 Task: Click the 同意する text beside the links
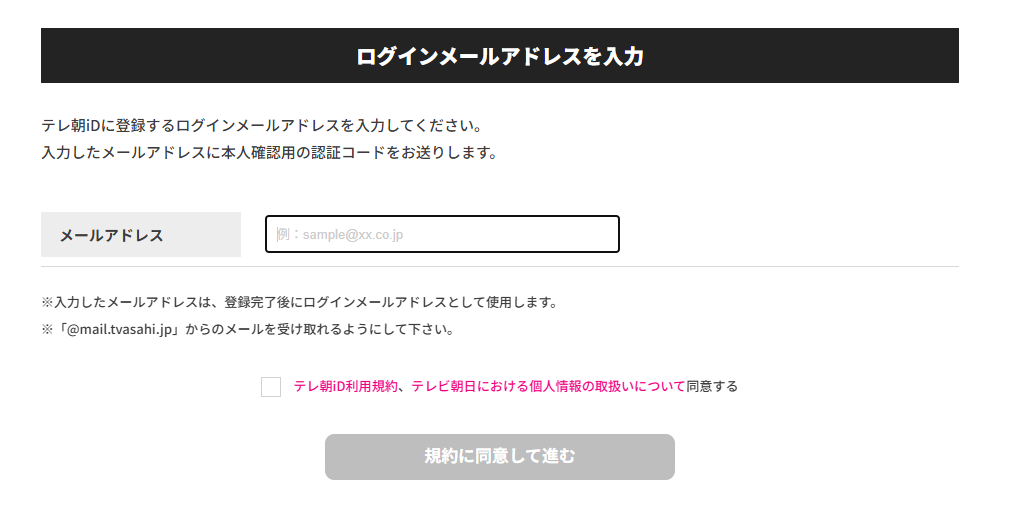click(712, 386)
